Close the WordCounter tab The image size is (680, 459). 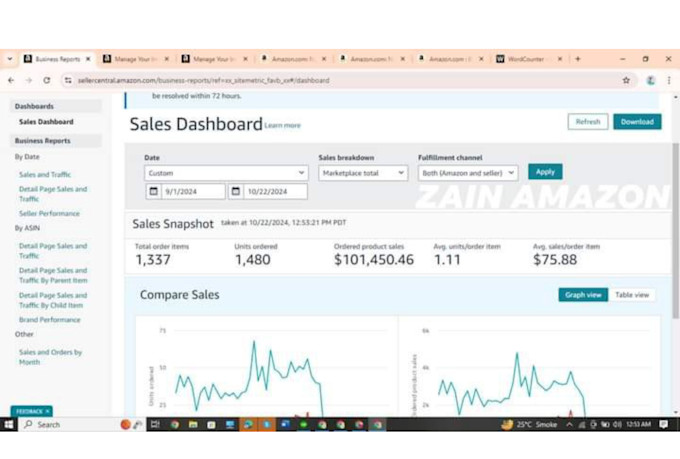[560, 59]
